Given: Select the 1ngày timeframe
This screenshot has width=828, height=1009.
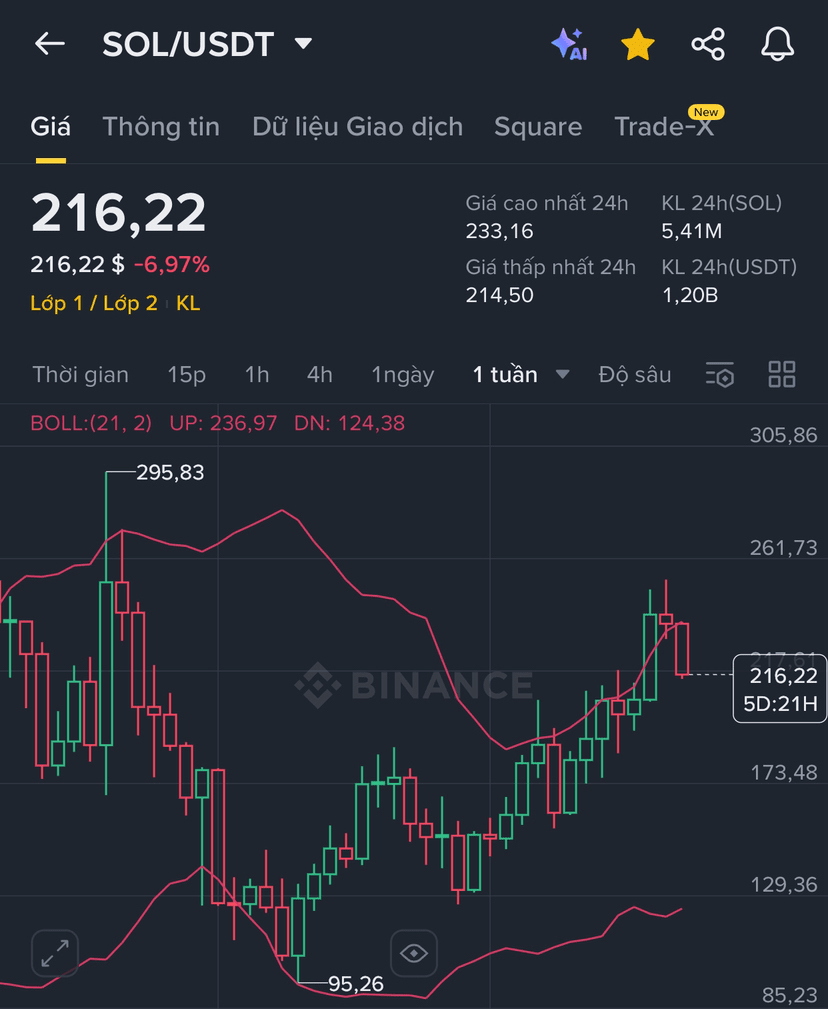Looking at the screenshot, I should tap(403, 375).
